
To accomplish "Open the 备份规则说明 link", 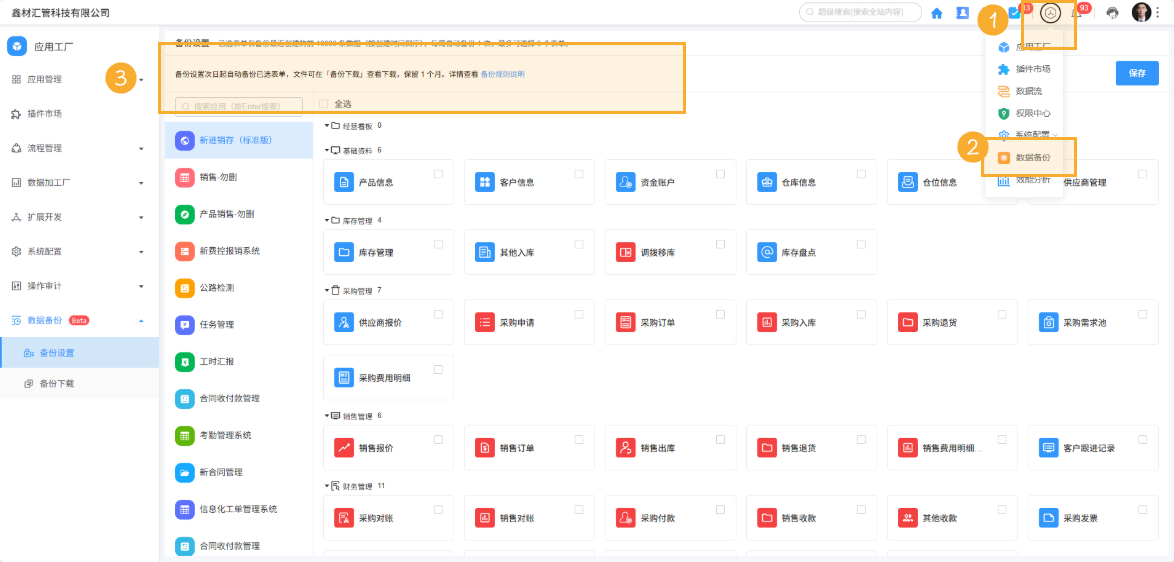I will tap(503, 74).
